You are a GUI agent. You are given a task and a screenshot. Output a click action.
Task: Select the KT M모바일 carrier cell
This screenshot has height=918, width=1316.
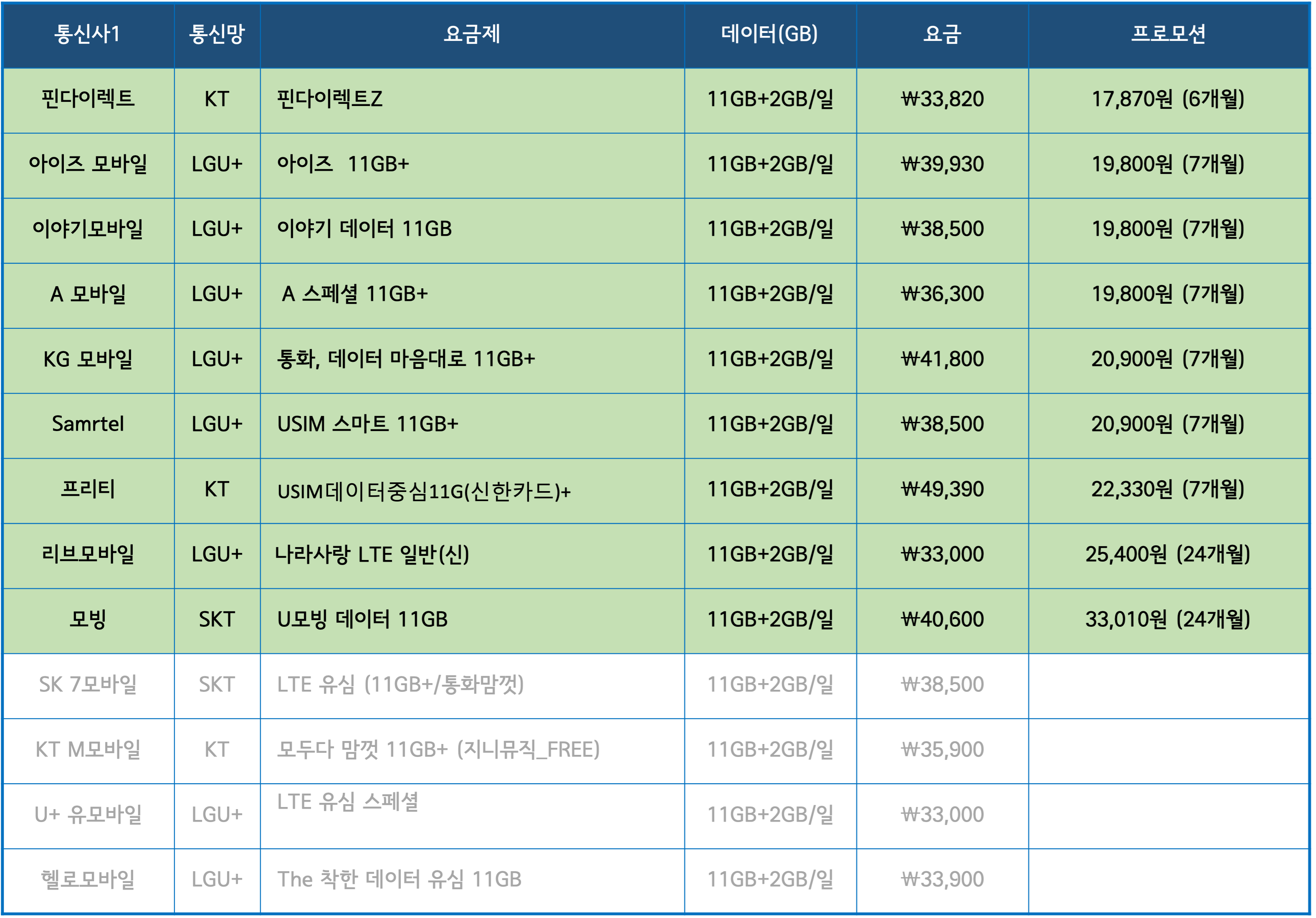pyautogui.click(x=88, y=751)
